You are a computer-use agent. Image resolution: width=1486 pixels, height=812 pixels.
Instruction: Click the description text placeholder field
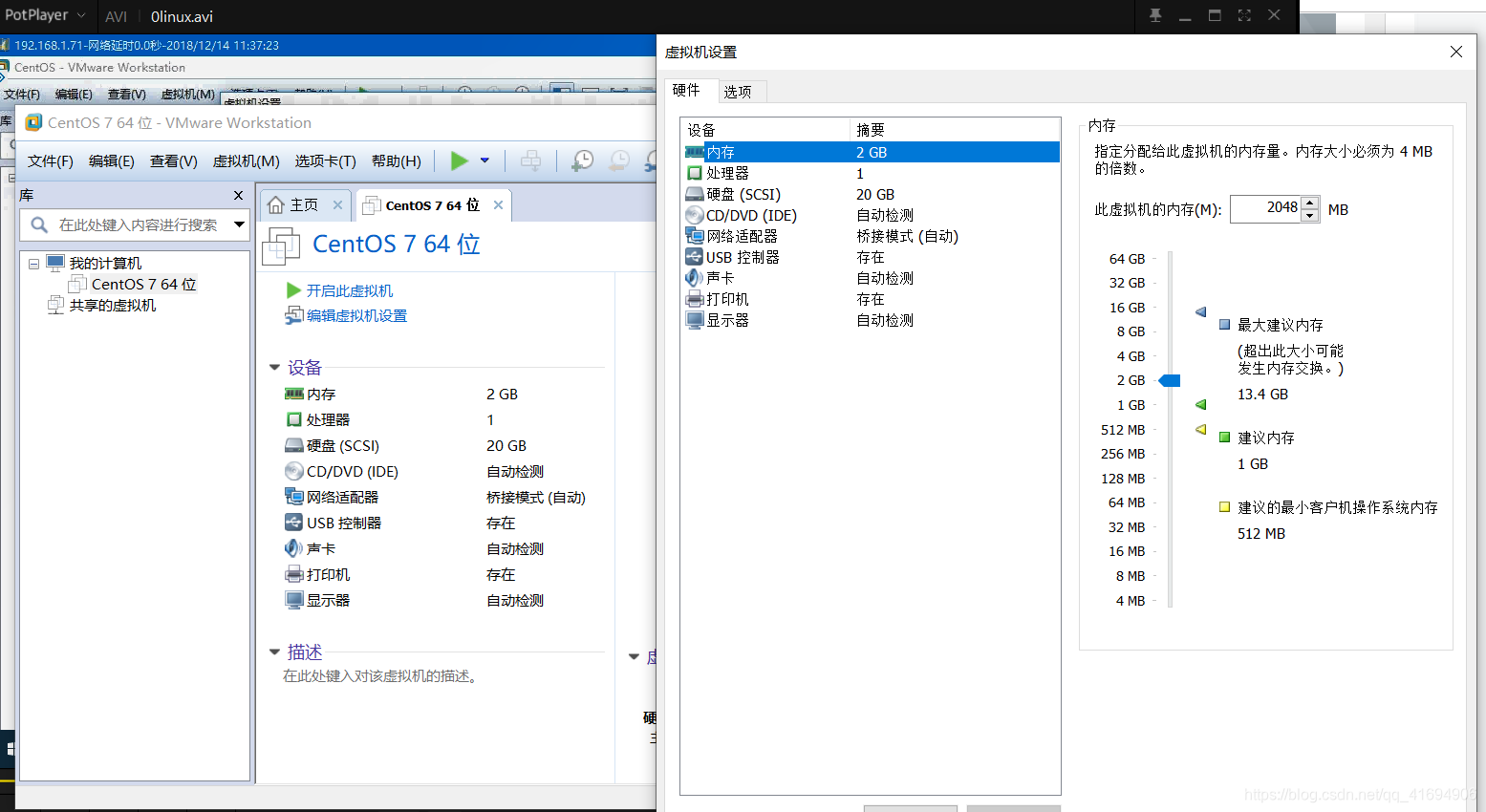point(379,676)
